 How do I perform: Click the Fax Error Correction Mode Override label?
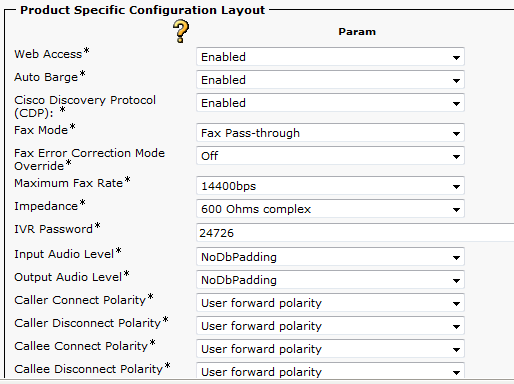[x=89, y=159]
